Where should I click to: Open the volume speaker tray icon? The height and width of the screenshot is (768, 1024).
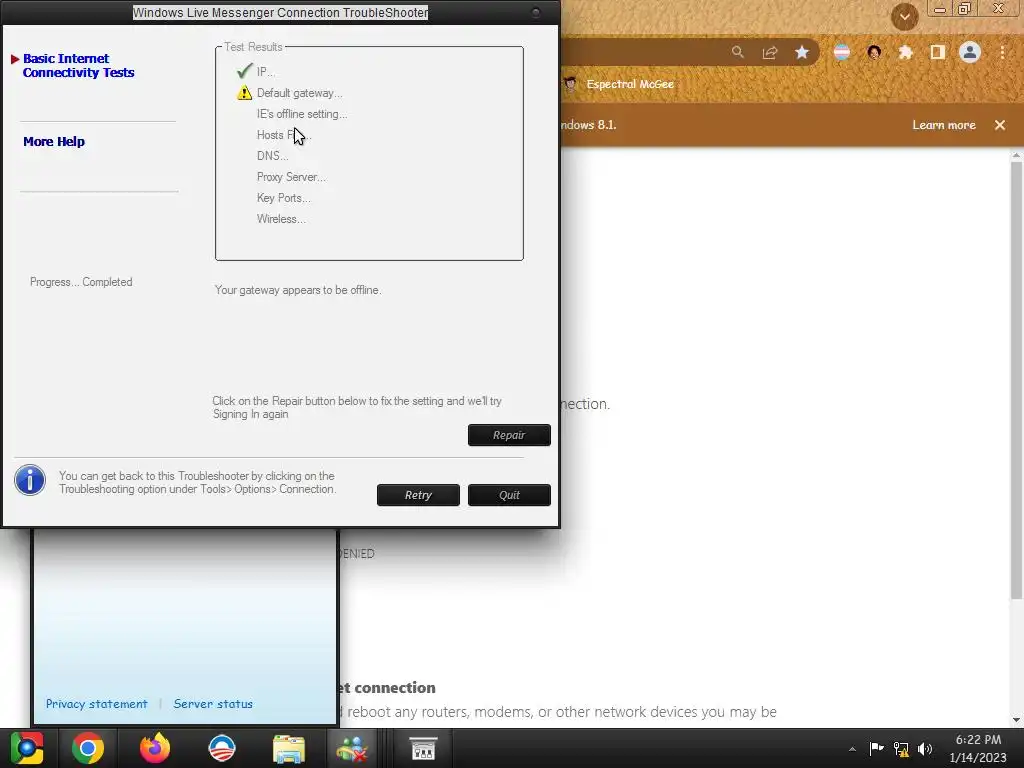(x=925, y=749)
